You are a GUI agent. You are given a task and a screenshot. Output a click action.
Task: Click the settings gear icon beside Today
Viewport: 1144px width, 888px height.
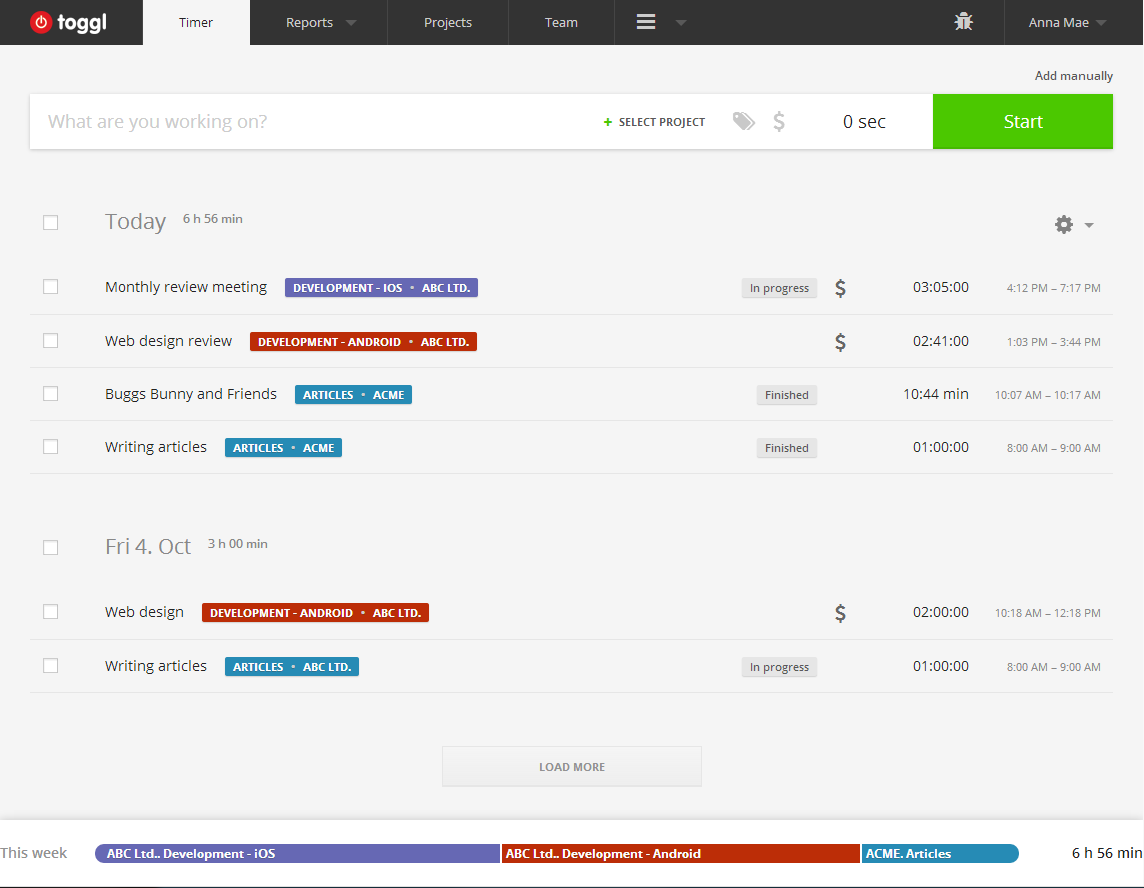tap(1064, 225)
